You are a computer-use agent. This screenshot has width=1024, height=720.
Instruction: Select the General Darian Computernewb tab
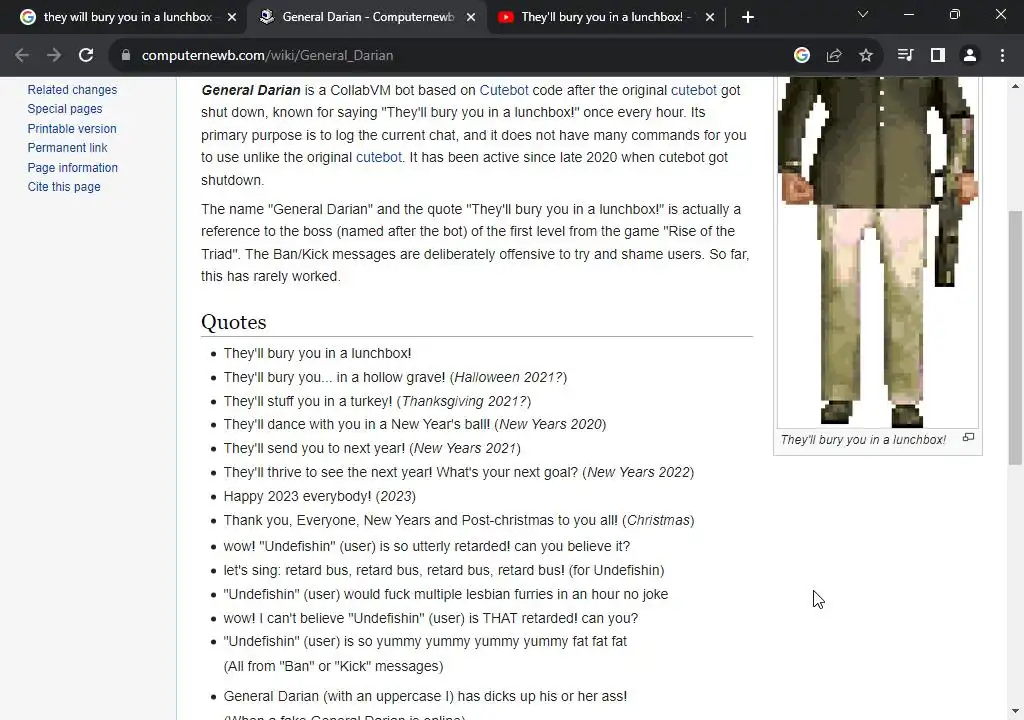click(x=367, y=17)
